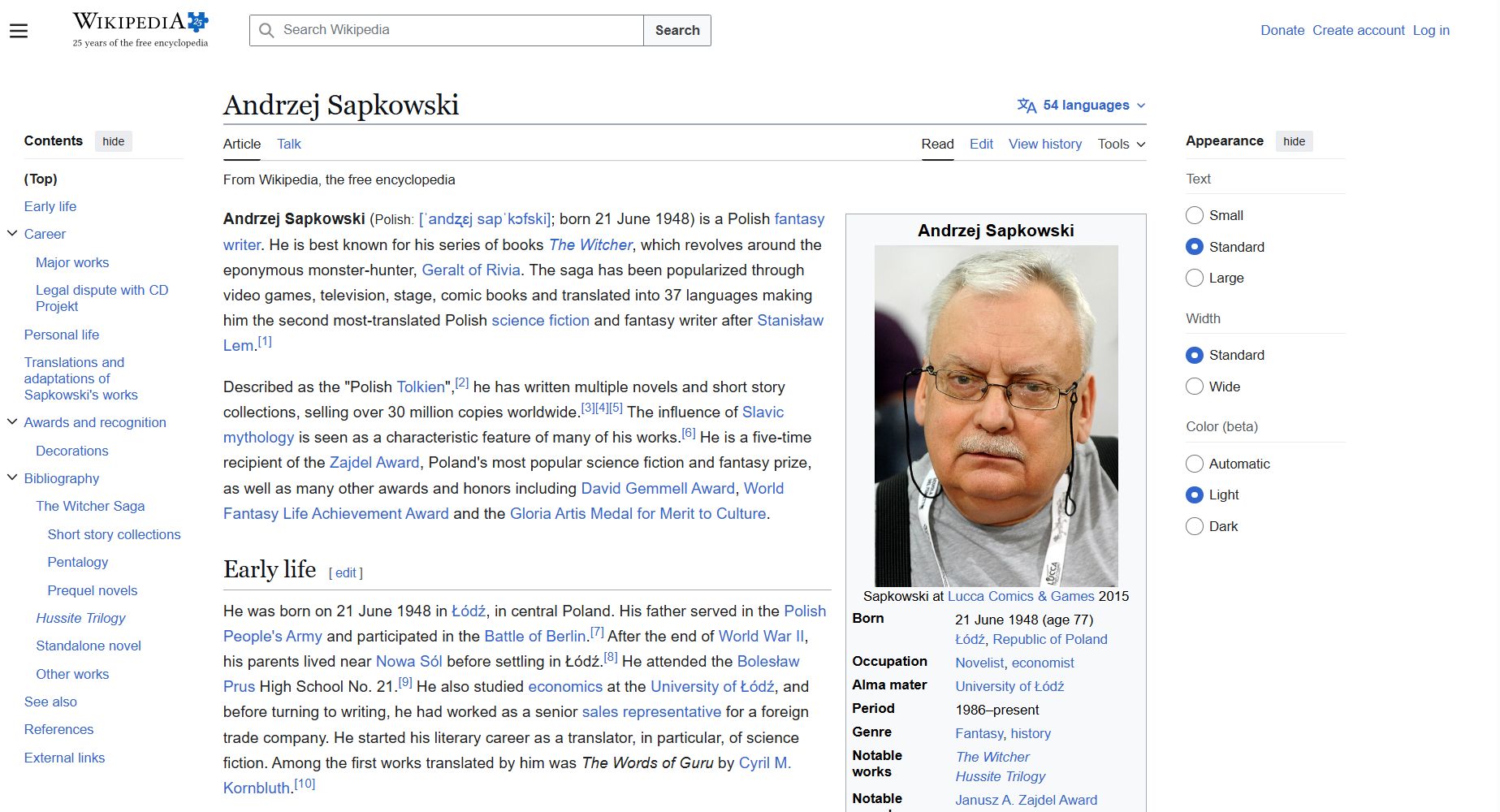Click Create account link
The image size is (1500, 812).
[1359, 30]
